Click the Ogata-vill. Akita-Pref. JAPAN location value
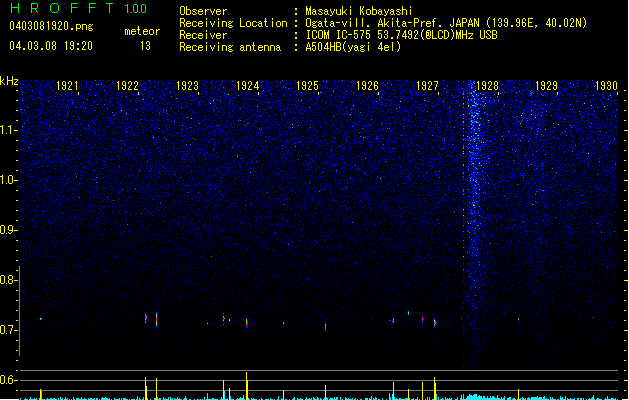629x400 pixels. pyautogui.click(x=446, y=23)
